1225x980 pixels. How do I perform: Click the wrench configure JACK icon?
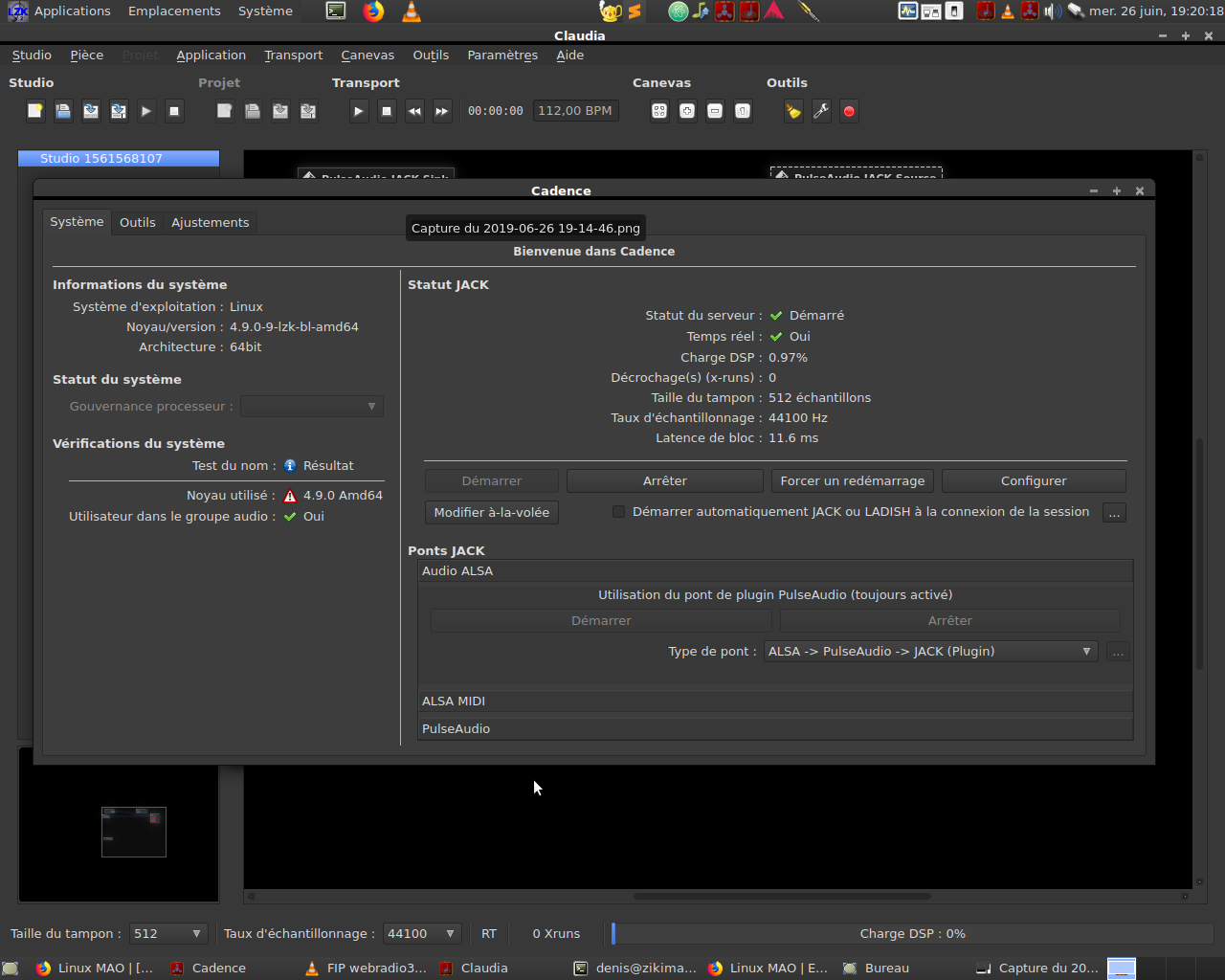[x=821, y=111]
